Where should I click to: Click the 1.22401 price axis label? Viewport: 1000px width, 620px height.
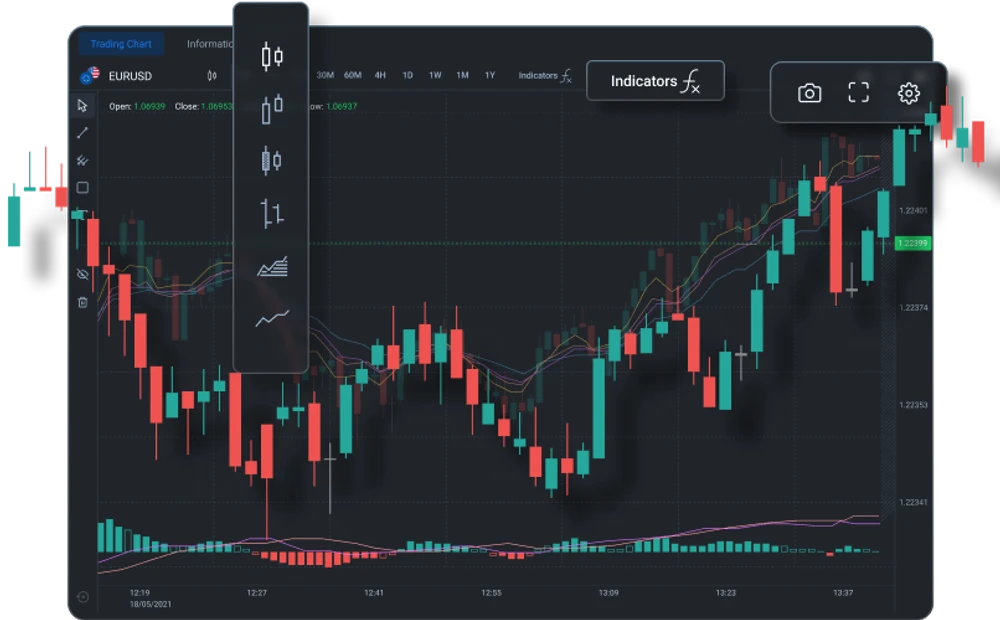click(x=913, y=210)
